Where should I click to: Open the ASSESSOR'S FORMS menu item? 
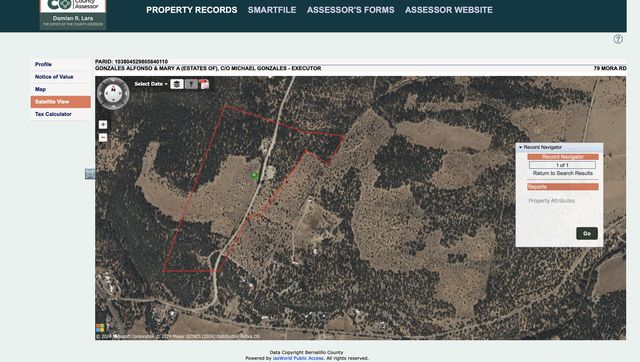(x=351, y=10)
